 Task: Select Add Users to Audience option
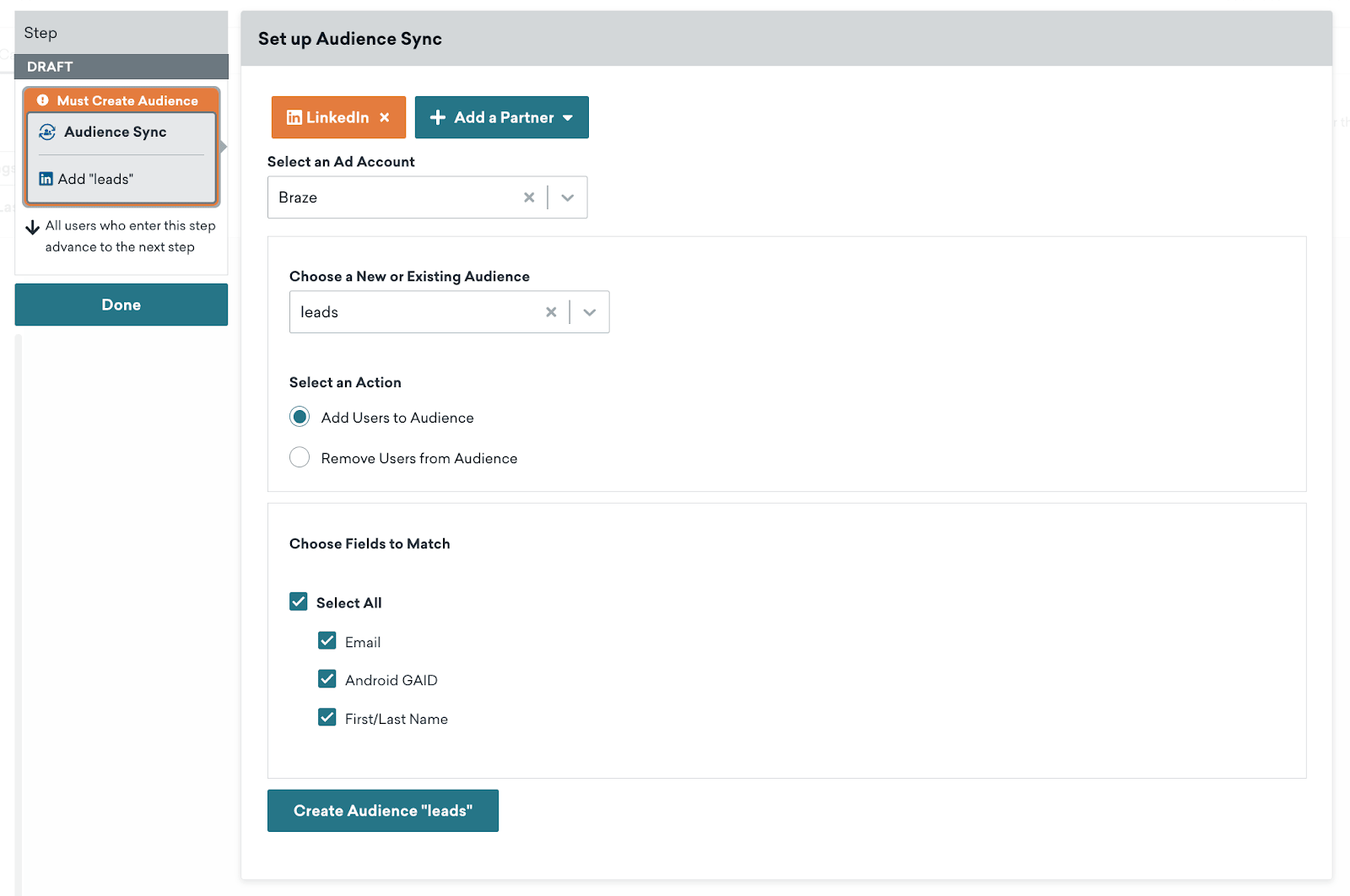click(x=300, y=417)
